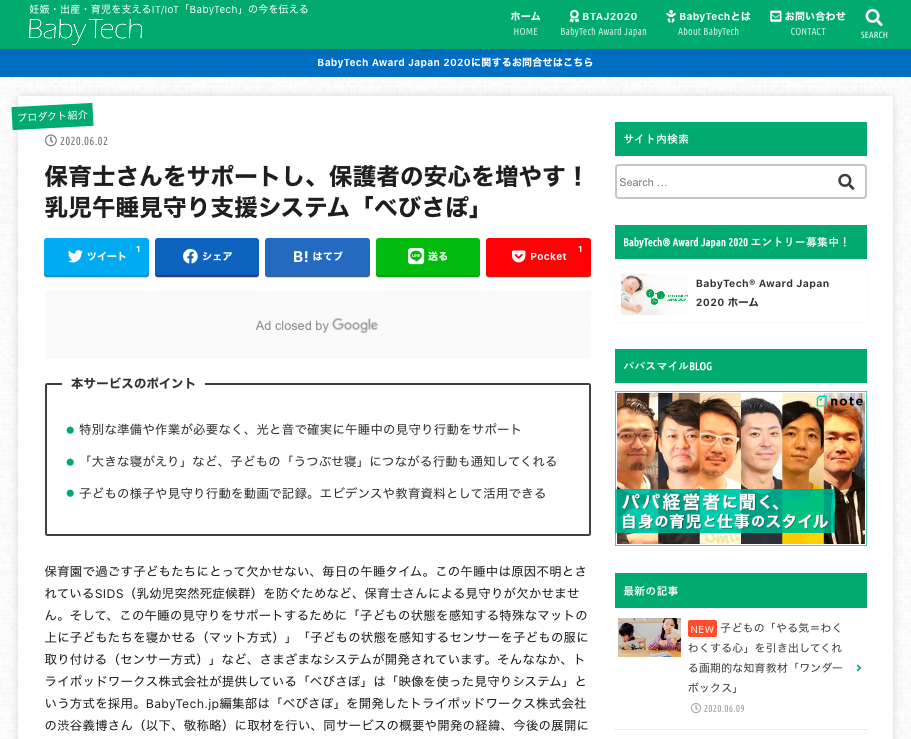Screen dimensions: 911x739
Task: Submit search with sidebar magnifier icon
Action: click(x=847, y=182)
